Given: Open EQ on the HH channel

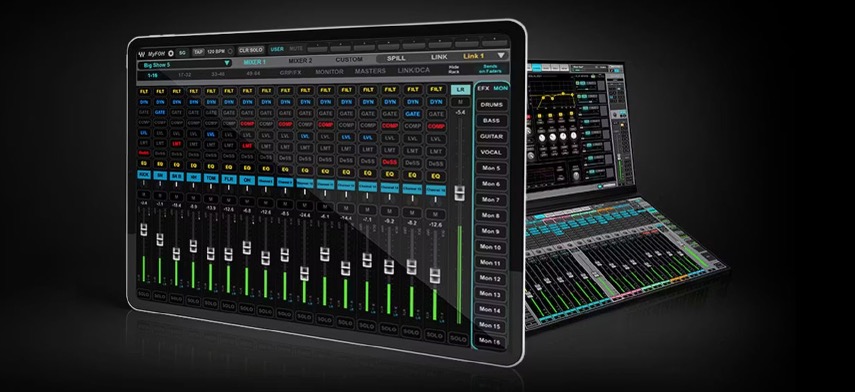Looking at the screenshot, I should pos(194,165).
